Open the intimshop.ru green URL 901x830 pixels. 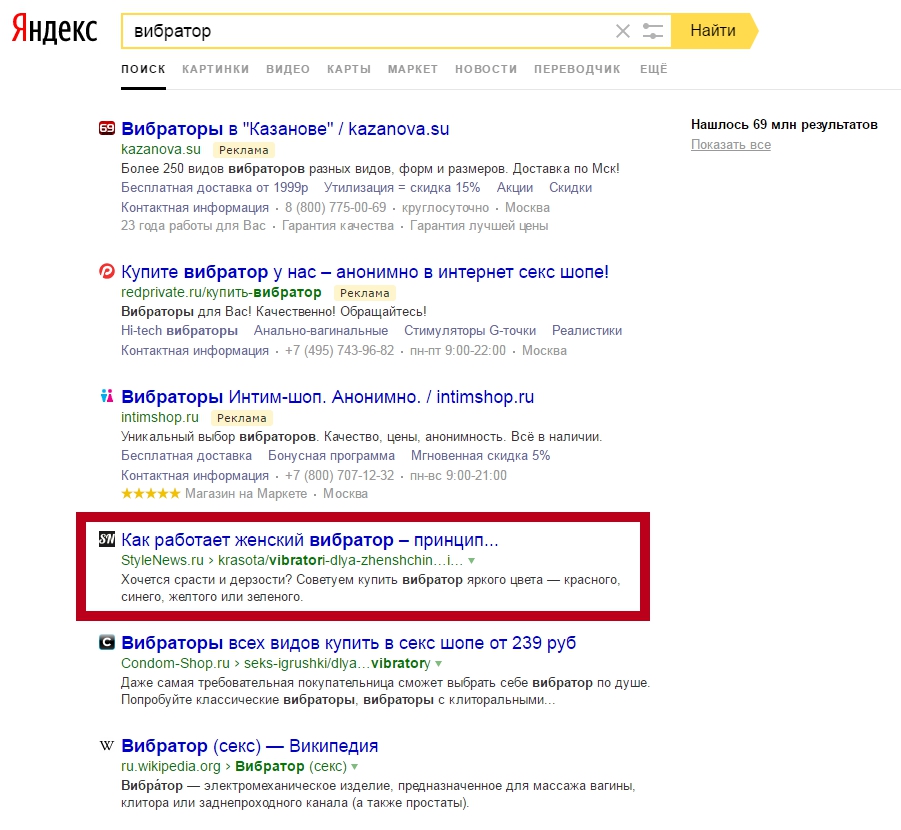click(x=160, y=417)
